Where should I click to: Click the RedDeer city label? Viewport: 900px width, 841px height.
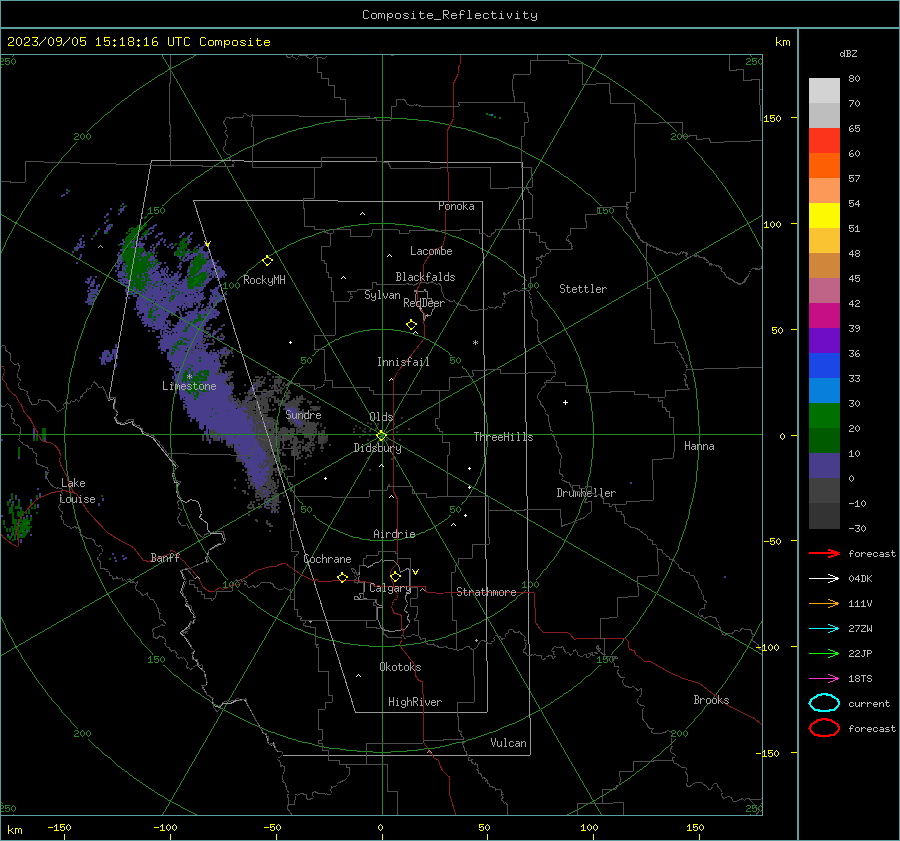pos(424,303)
